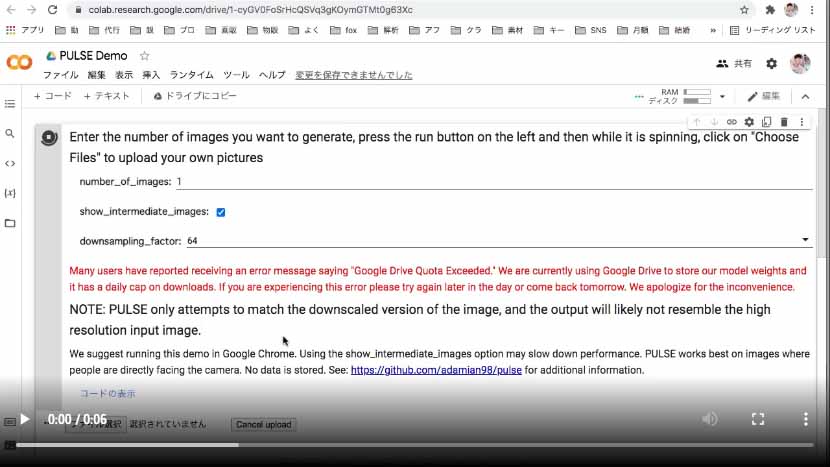Open the fox bookmark folder
This screenshot has width=830, height=467.
click(344, 30)
